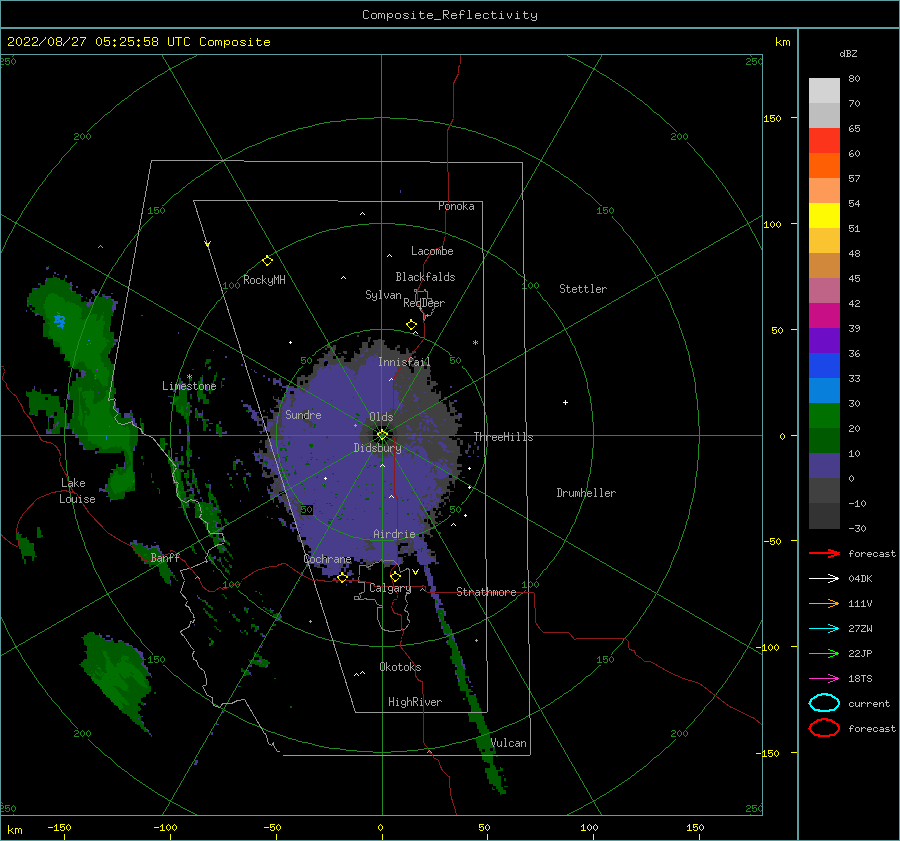Click the yellow diamond marker beside RockyMH
Viewport: 900px width, 841px height.
click(x=267, y=261)
